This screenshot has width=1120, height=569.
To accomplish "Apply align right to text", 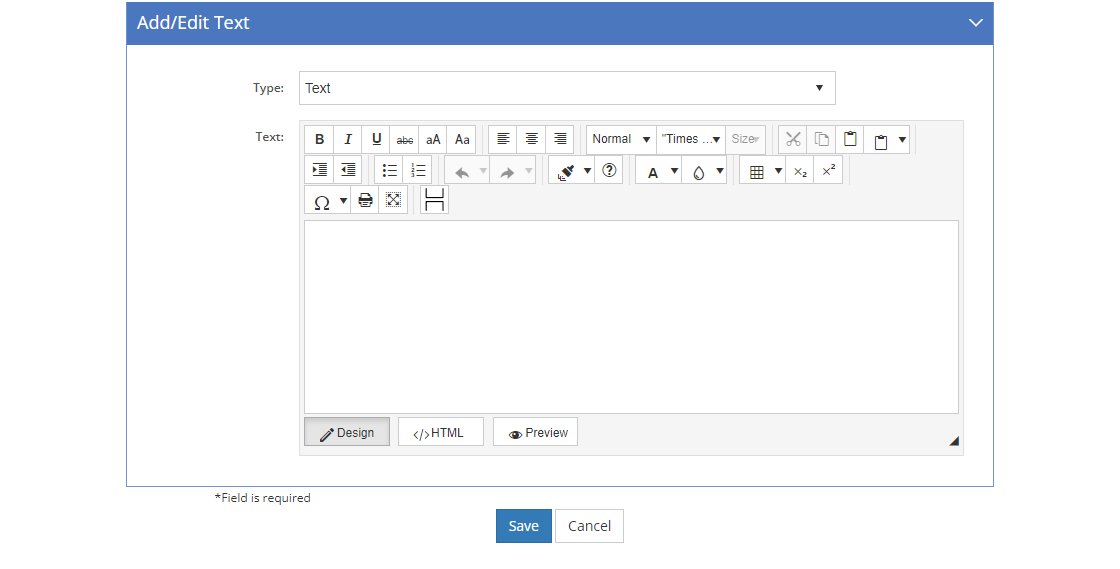I will 560,139.
